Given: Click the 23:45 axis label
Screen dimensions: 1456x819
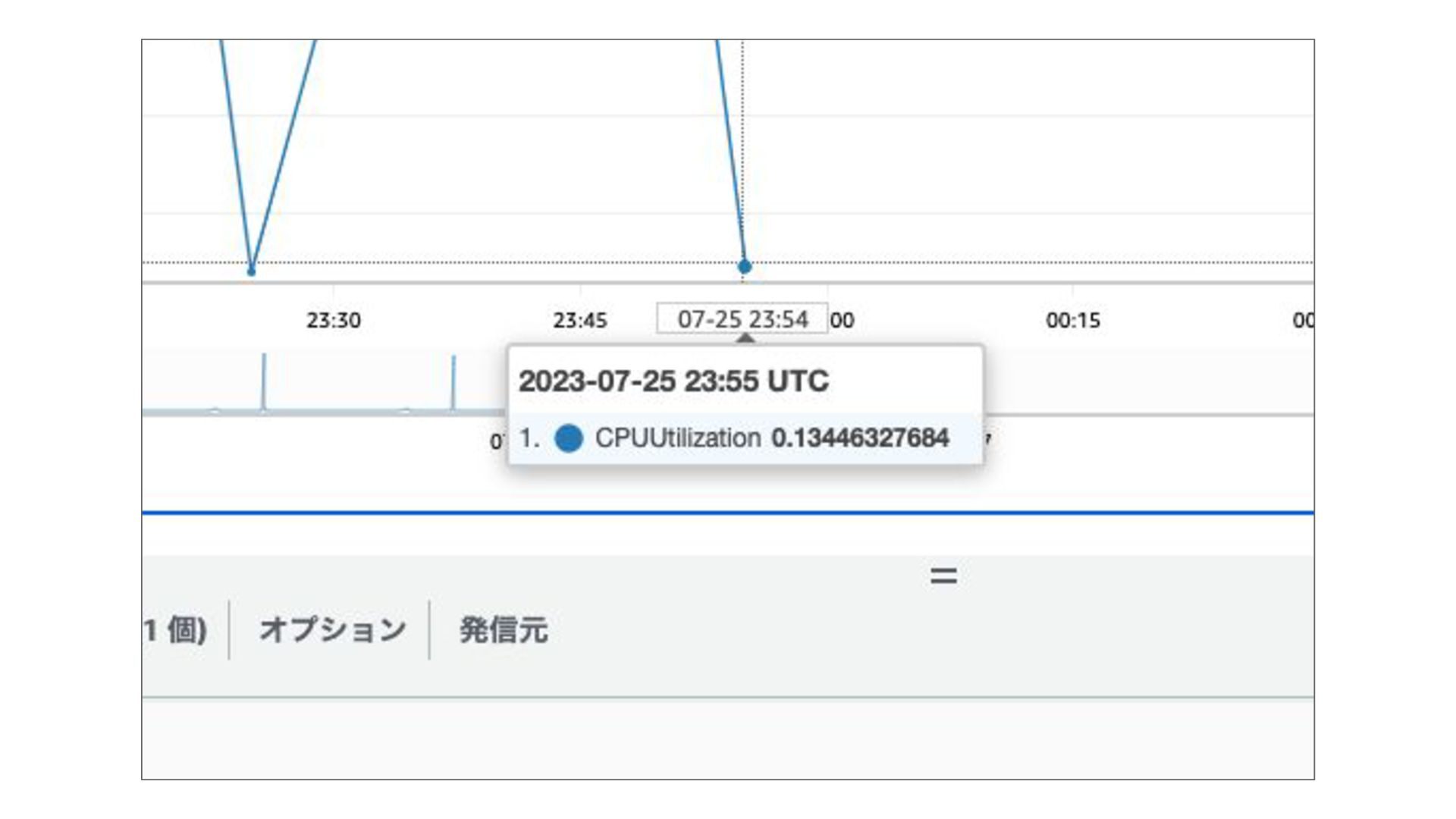Looking at the screenshot, I should 579,321.
